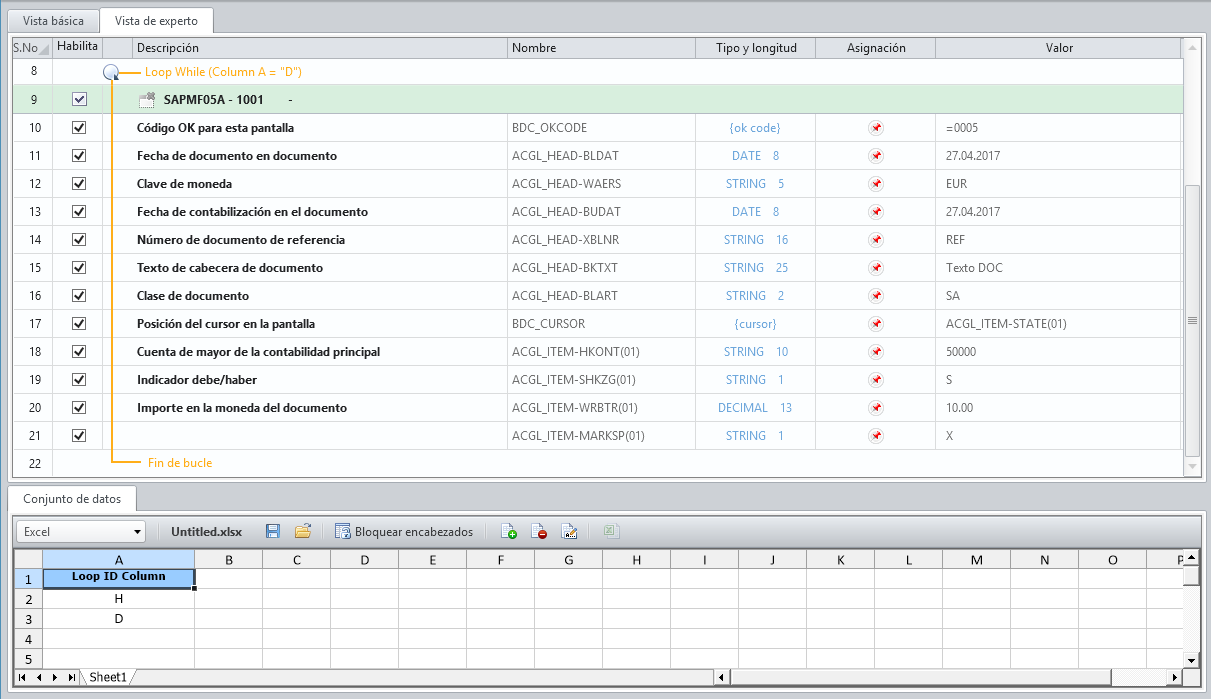Click the Loop While circular icon

click(x=112, y=72)
